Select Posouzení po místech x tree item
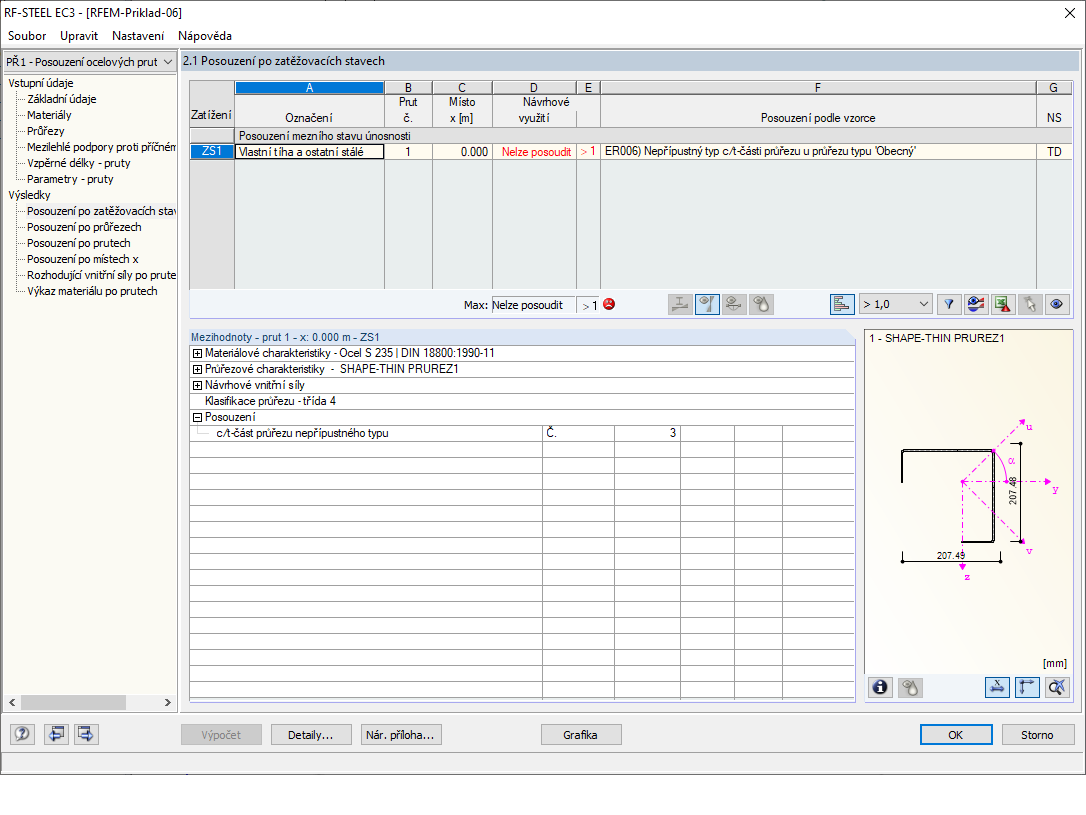This screenshot has height=815, width=1086. [x=83, y=259]
